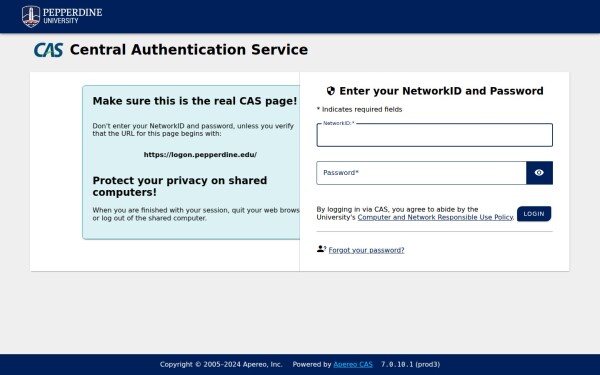Click the LOGIN button

(534, 214)
